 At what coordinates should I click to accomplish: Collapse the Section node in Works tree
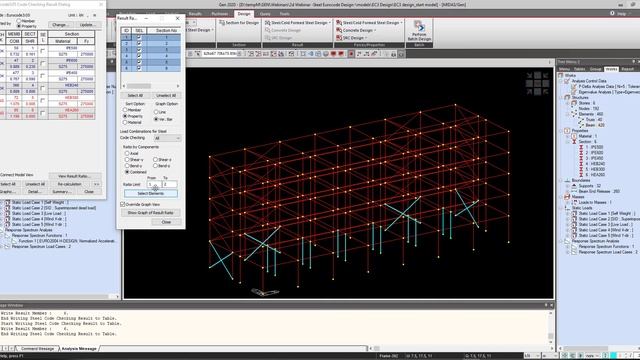568,142
